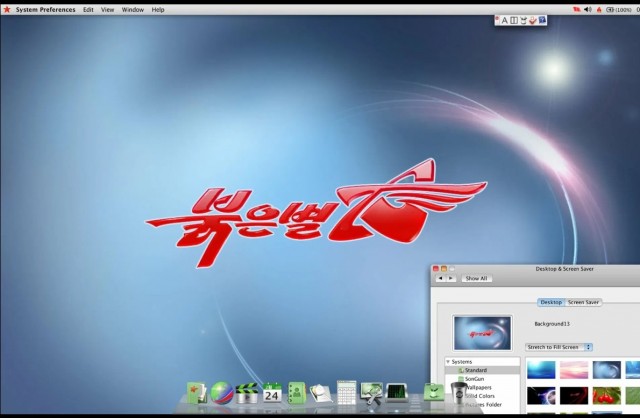Click the back arrow in preferences toolbar
The width and height of the screenshot is (640, 418).
[440, 279]
